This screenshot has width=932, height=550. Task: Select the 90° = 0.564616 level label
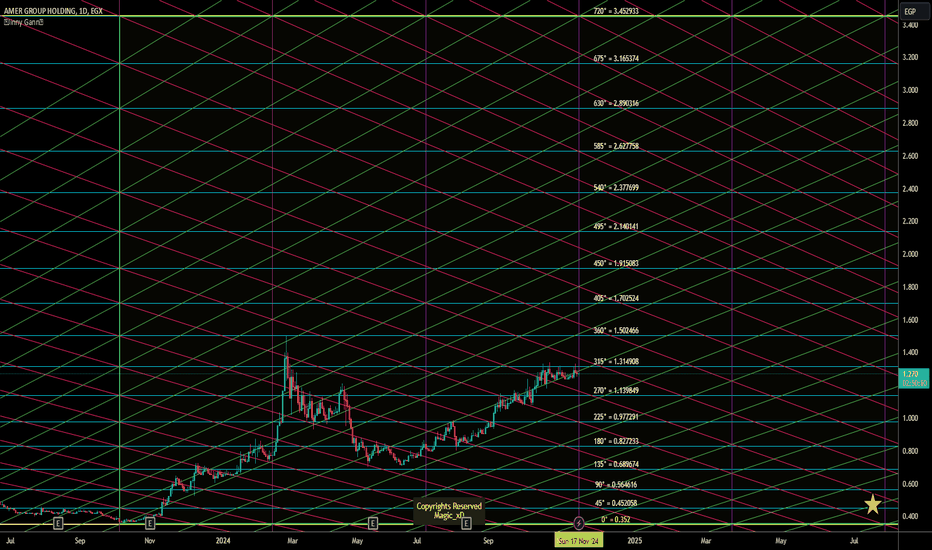pyautogui.click(x=616, y=485)
